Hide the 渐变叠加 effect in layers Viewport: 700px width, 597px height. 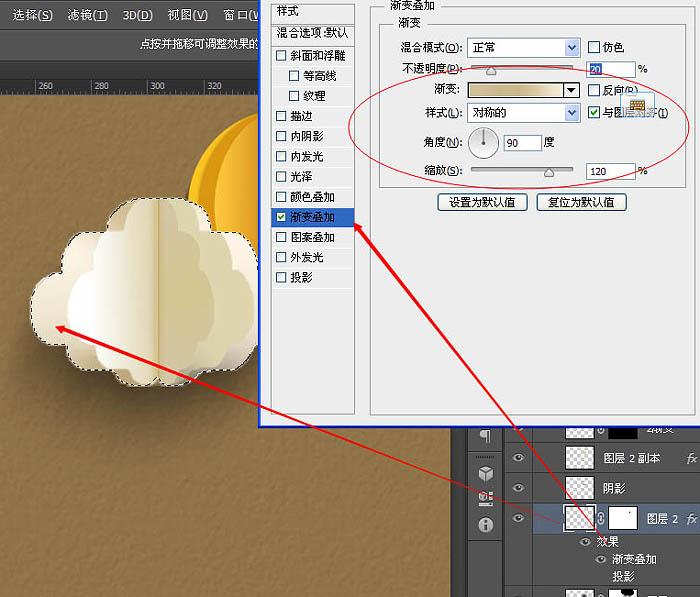point(601,559)
